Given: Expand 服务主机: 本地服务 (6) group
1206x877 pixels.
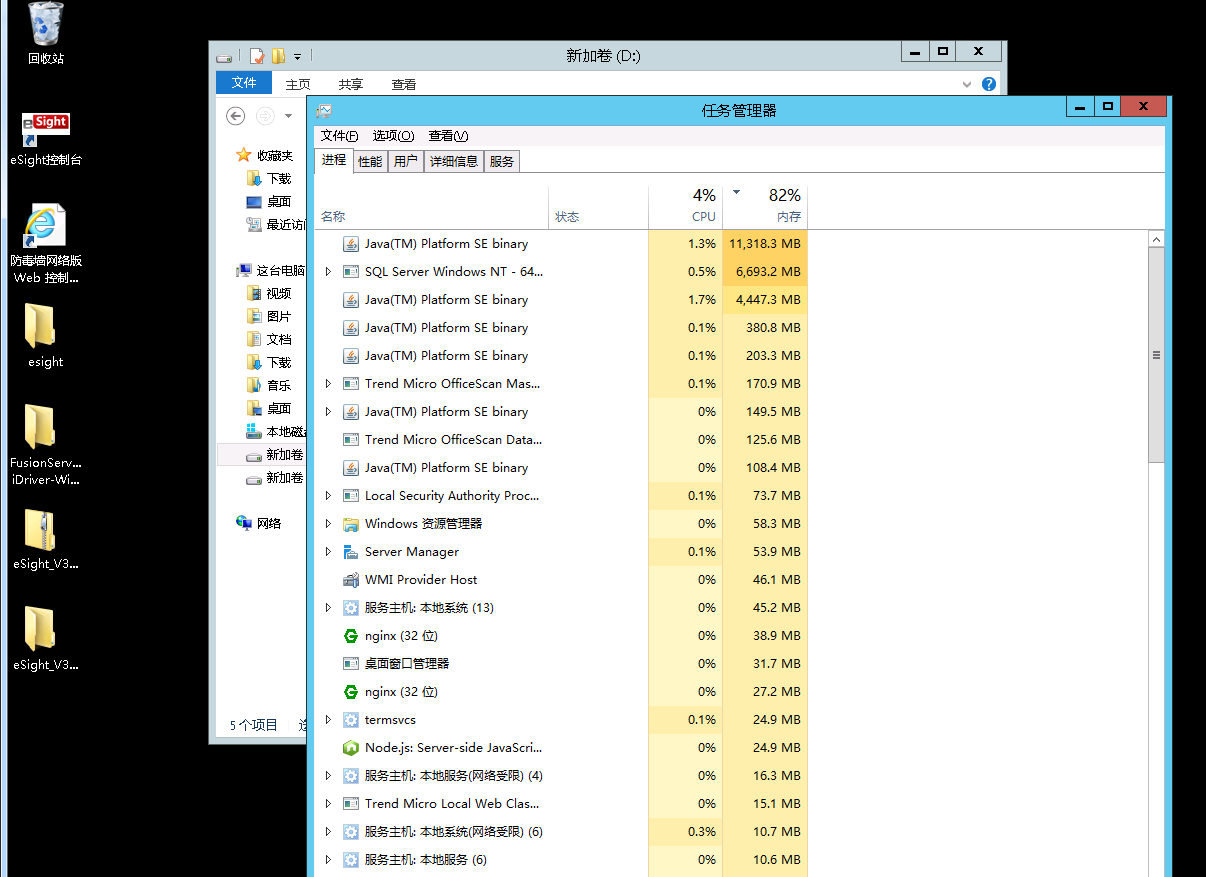Looking at the screenshot, I should pyautogui.click(x=328, y=860).
